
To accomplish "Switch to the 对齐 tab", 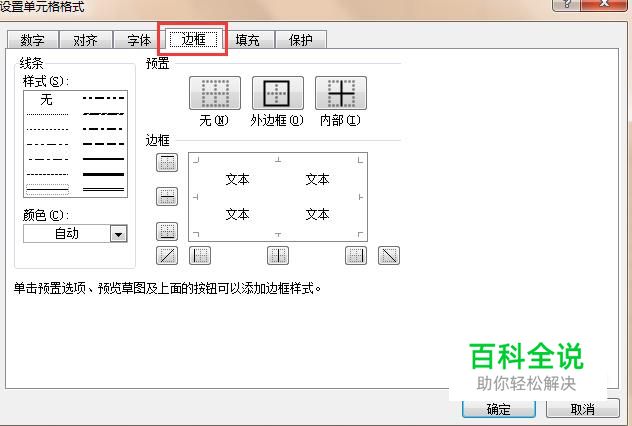I will point(85,40).
